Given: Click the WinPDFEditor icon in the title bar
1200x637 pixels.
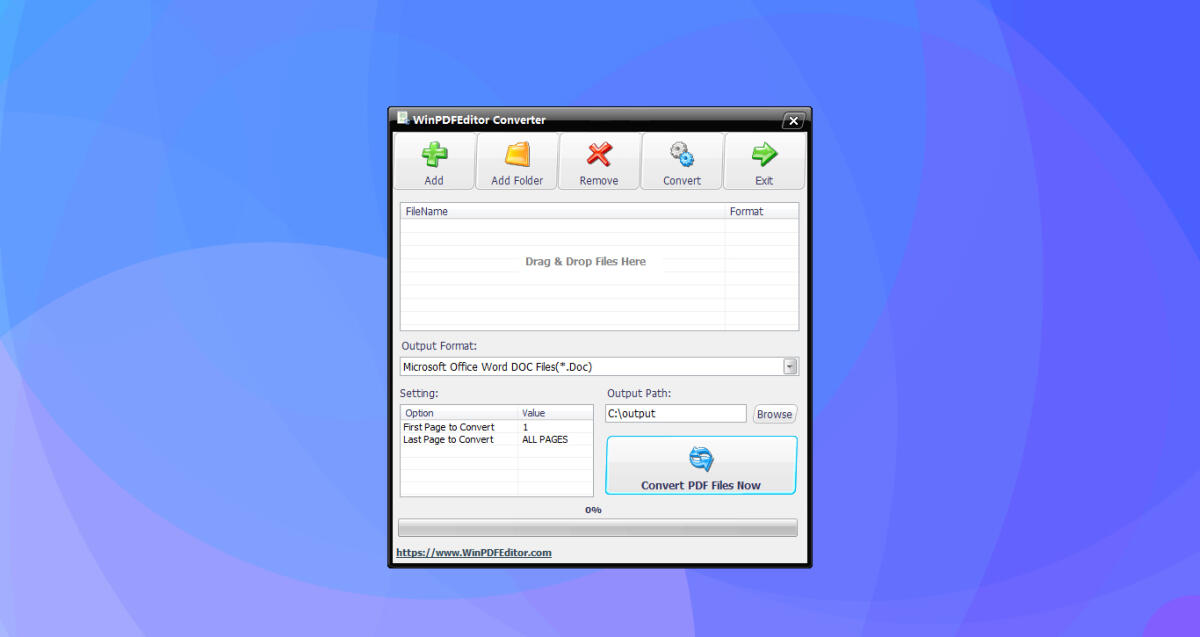Looking at the screenshot, I should click(x=403, y=119).
